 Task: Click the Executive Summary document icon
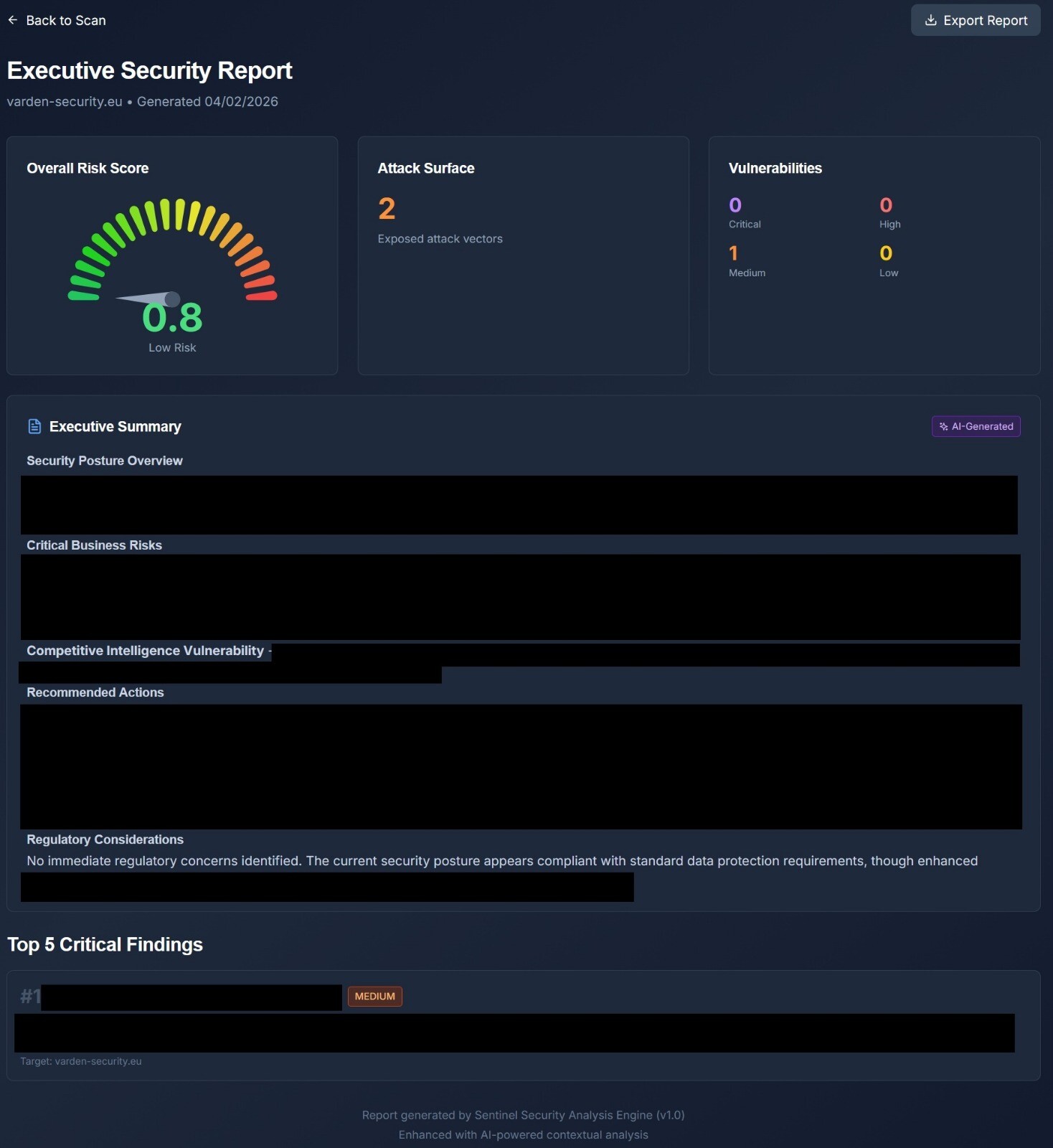point(34,426)
